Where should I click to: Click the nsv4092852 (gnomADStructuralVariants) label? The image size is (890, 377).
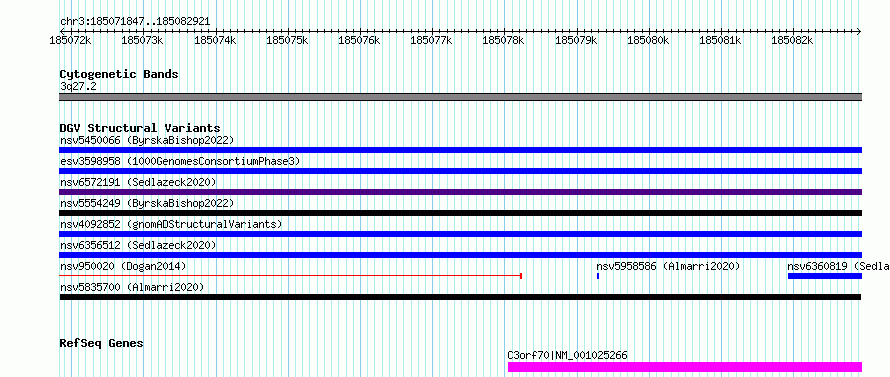tap(171, 224)
